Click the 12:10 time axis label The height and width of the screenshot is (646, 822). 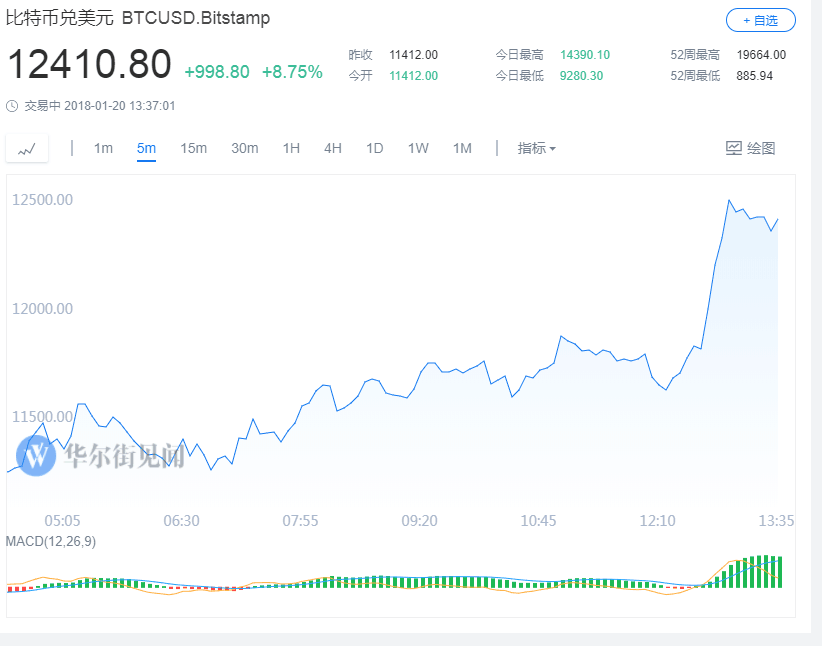[x=657, y=521]
